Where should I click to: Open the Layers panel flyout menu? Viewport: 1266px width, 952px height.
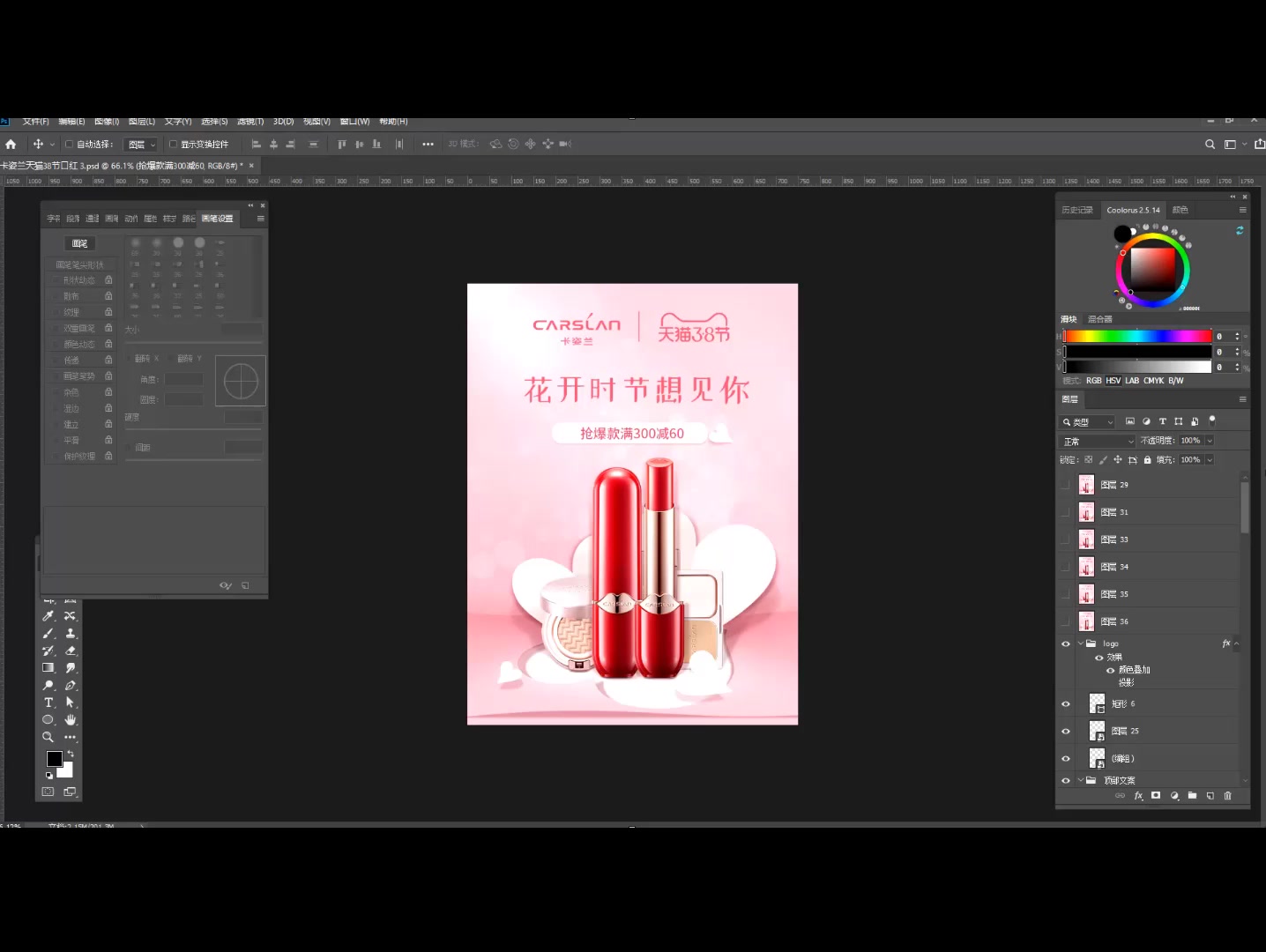1242,399
